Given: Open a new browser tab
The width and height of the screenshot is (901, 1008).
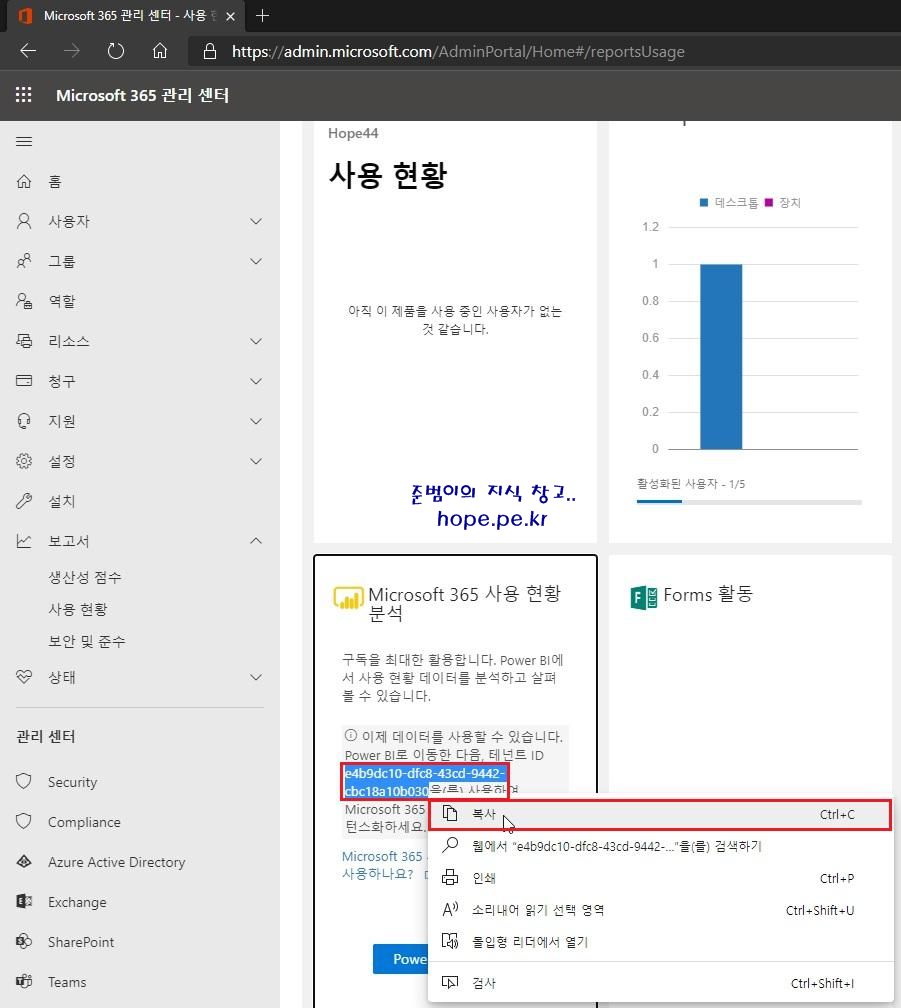Looking at the screenshot, I should 262,16.
